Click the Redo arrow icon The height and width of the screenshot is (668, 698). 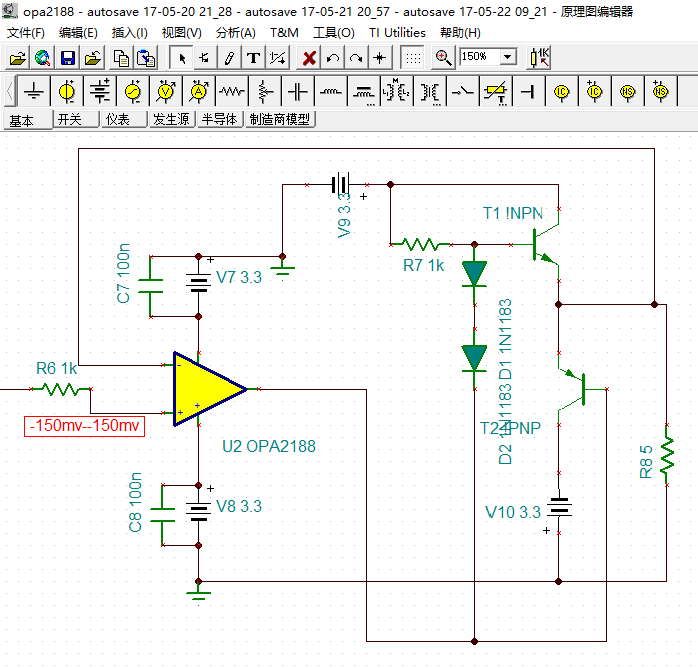click(357, 58)
